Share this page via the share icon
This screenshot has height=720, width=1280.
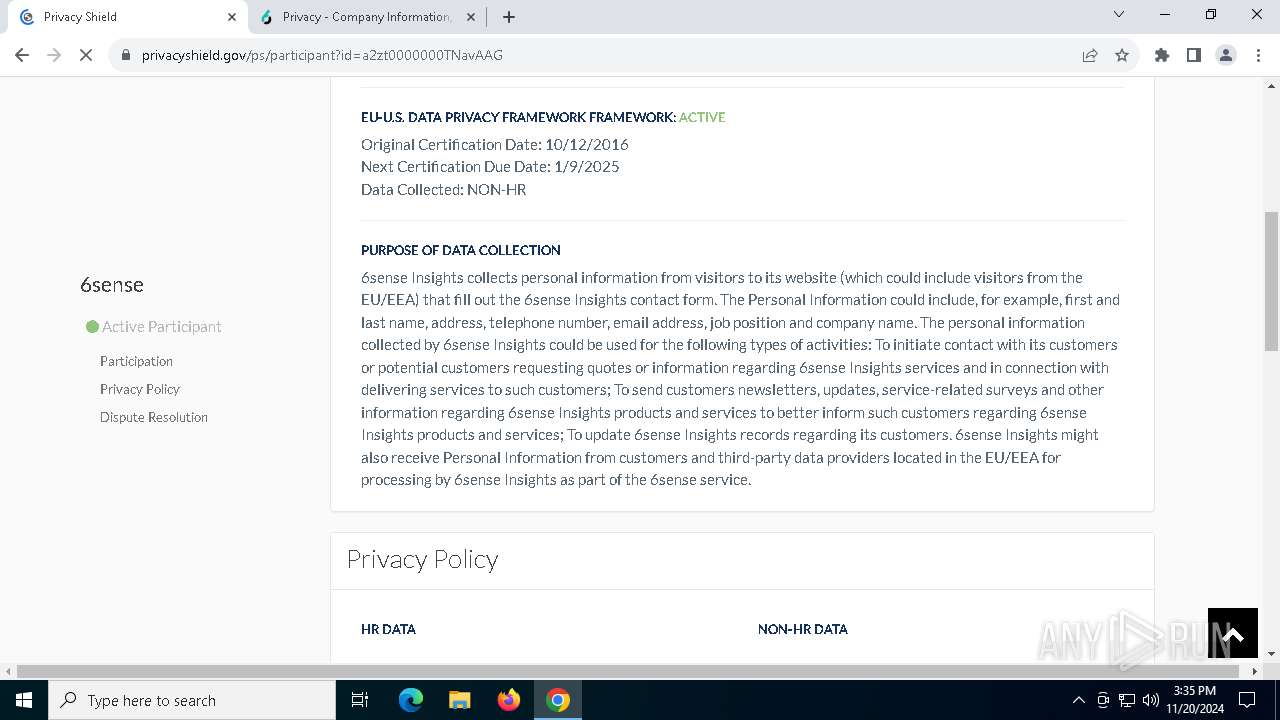(1090, 55)
